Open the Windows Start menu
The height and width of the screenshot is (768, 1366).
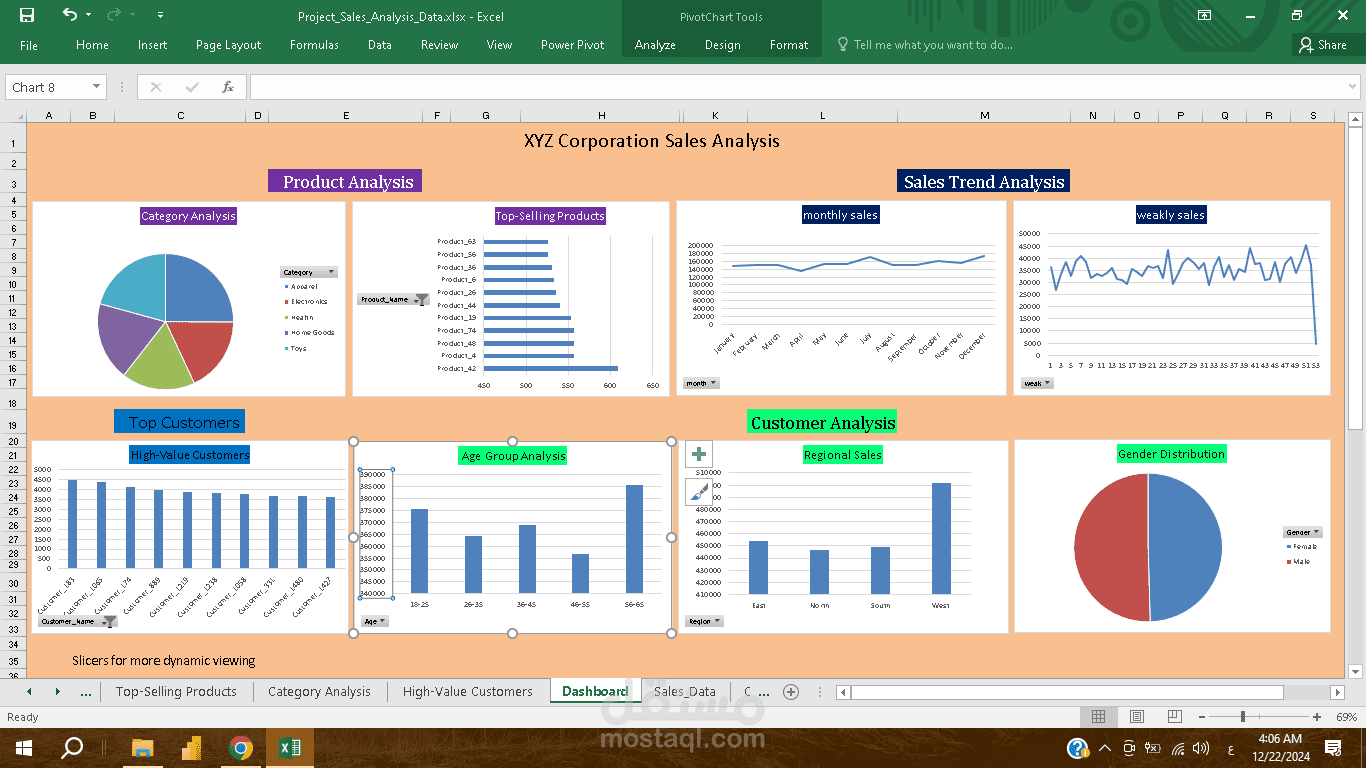click(24, 748)
